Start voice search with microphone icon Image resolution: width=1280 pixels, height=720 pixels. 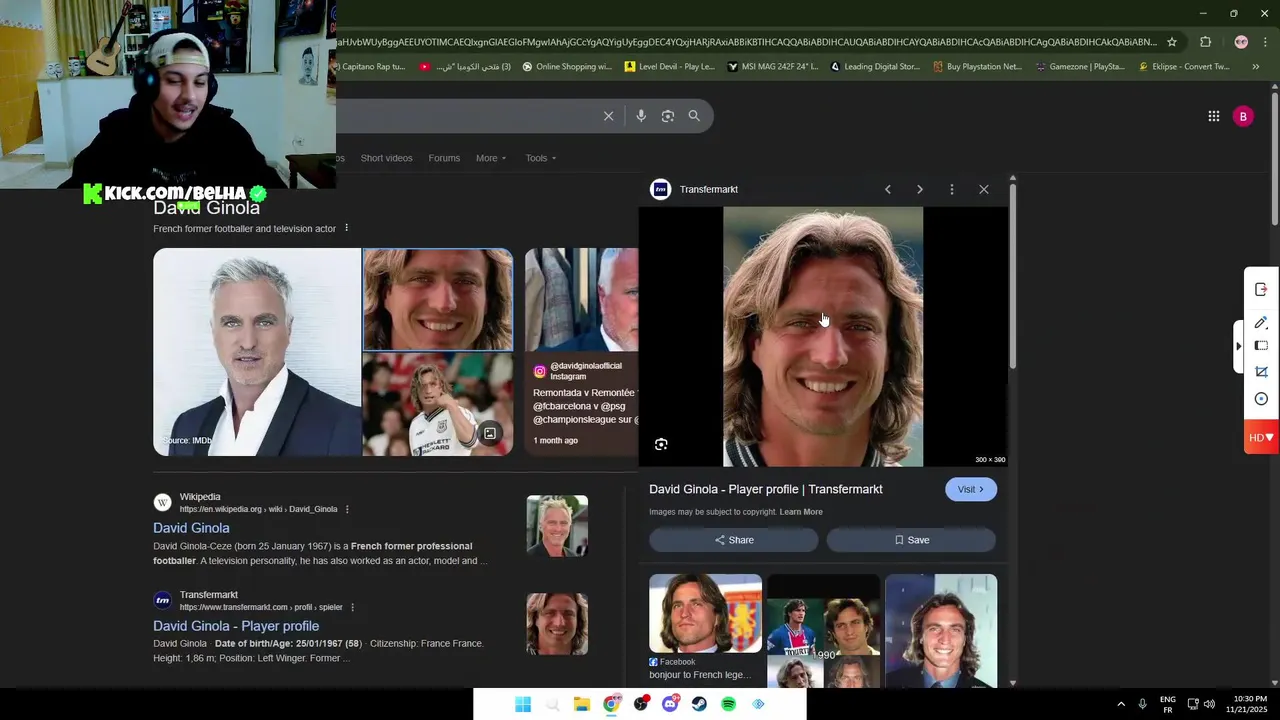(x=641, y=116)
